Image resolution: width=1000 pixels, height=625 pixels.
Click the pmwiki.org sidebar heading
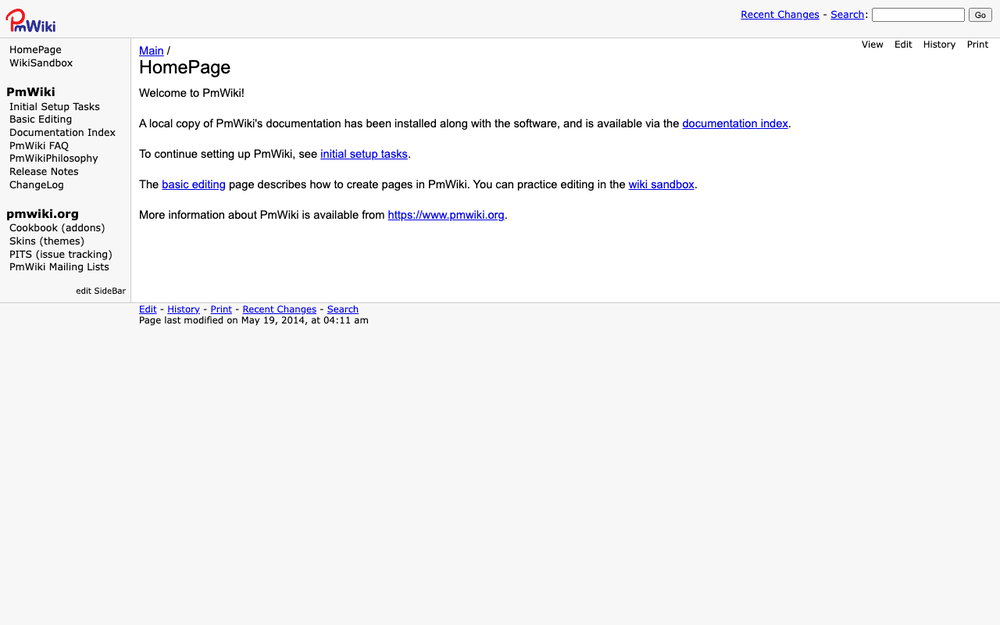pos(42,214)
